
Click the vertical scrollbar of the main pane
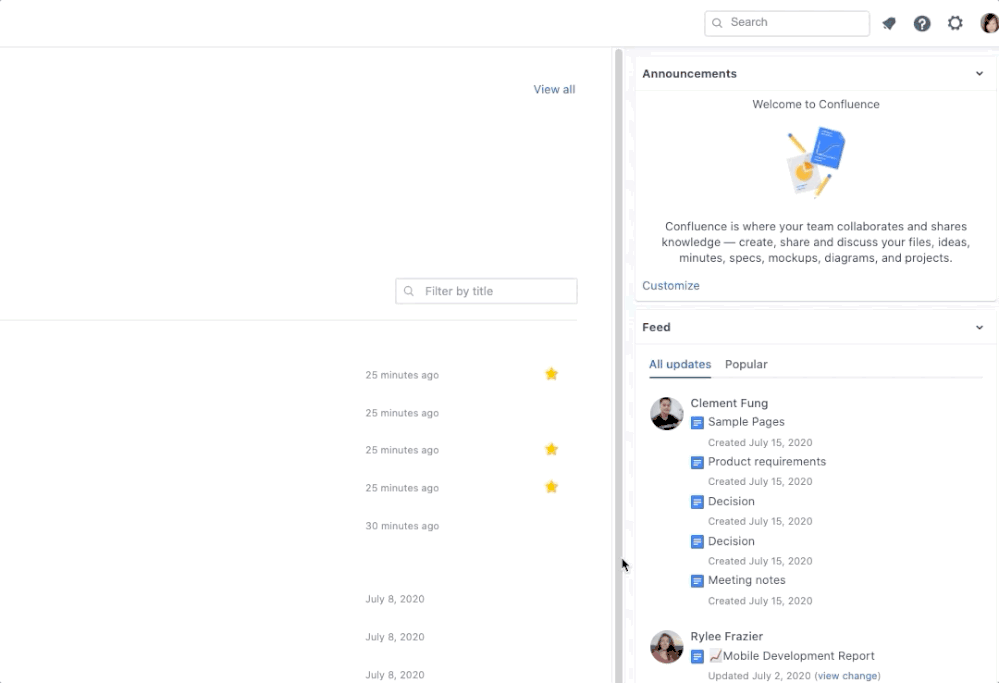click(x=618, y=366)
